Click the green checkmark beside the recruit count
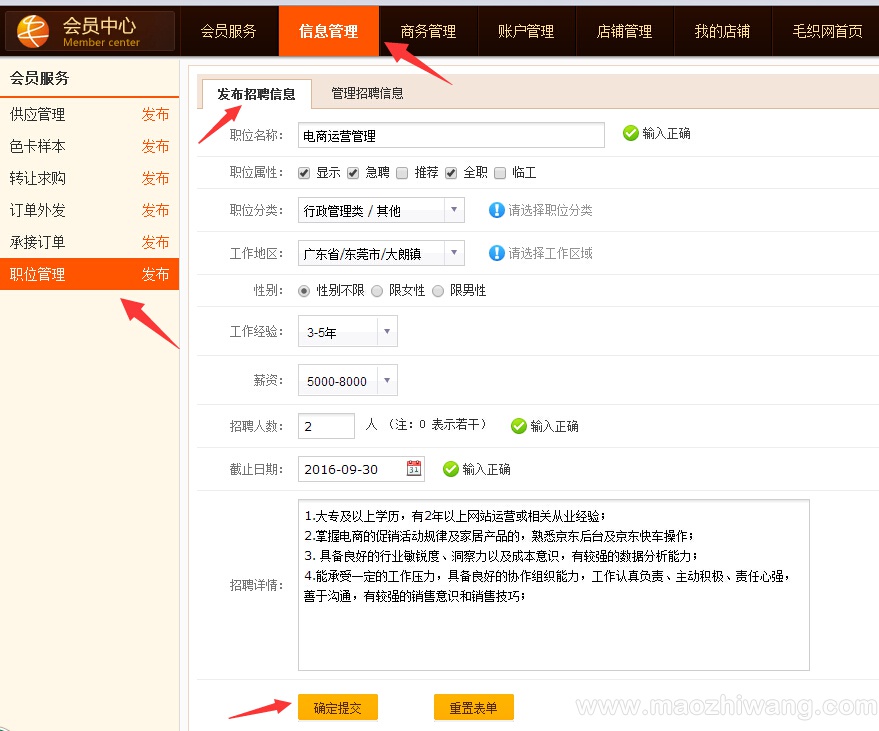Image resolution: width=879 pixels, height=731 pixels. point(518,426)
